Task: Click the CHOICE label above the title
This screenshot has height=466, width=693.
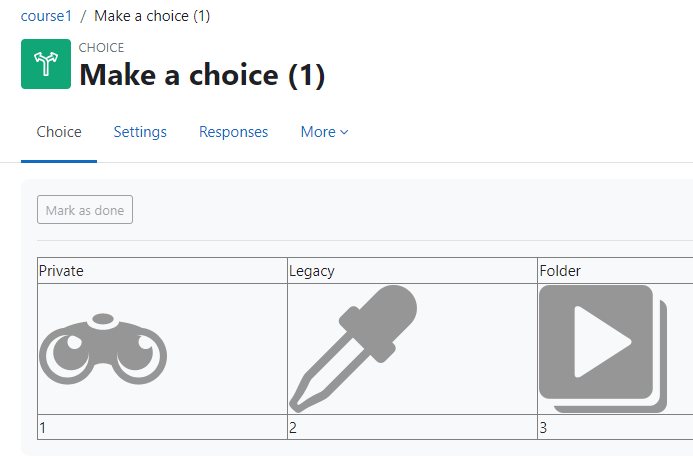Action: [x=101, y=47]
